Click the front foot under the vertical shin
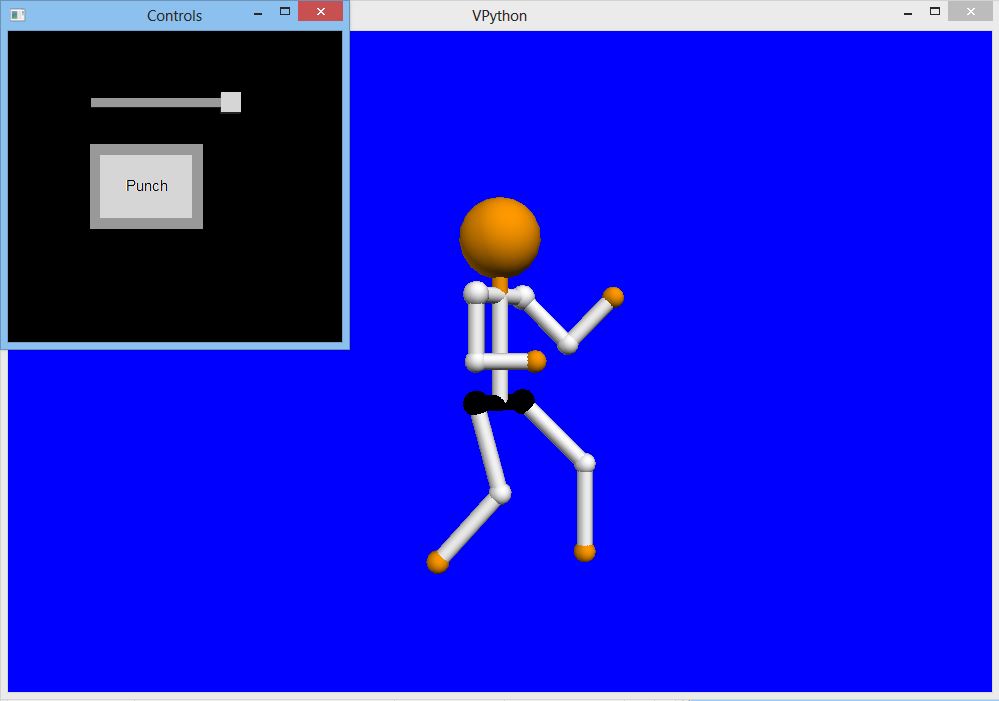The height and width of the screenshot is (701, 999). click(x=585, y=552)
